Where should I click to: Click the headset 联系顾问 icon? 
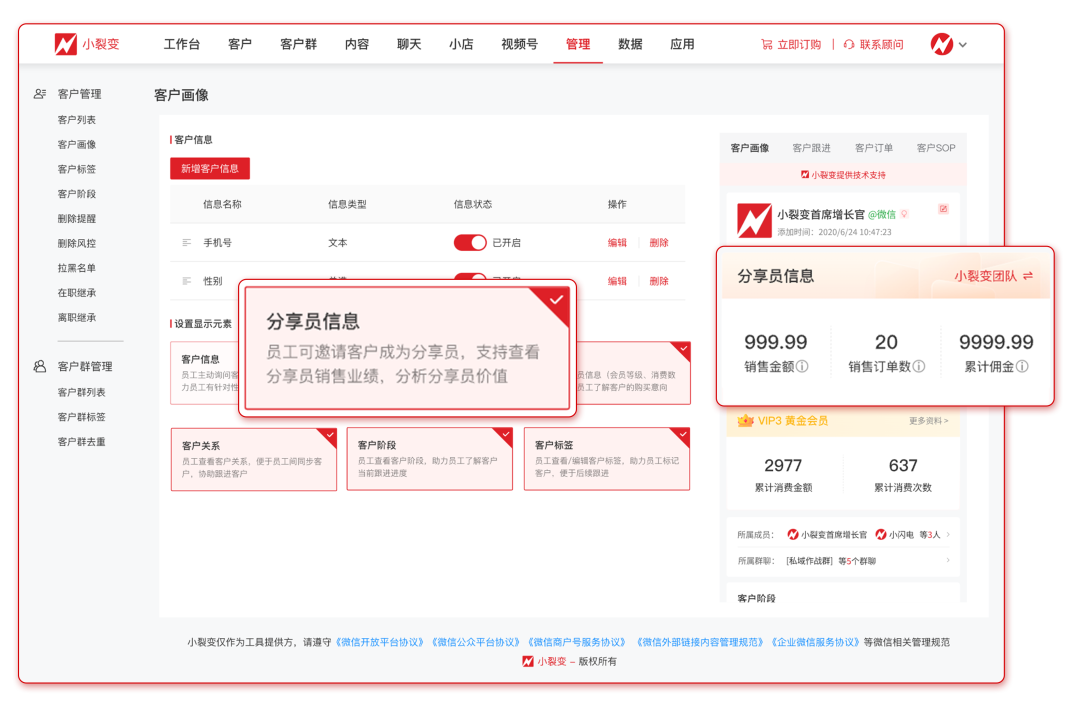click(x=849, y=45)
